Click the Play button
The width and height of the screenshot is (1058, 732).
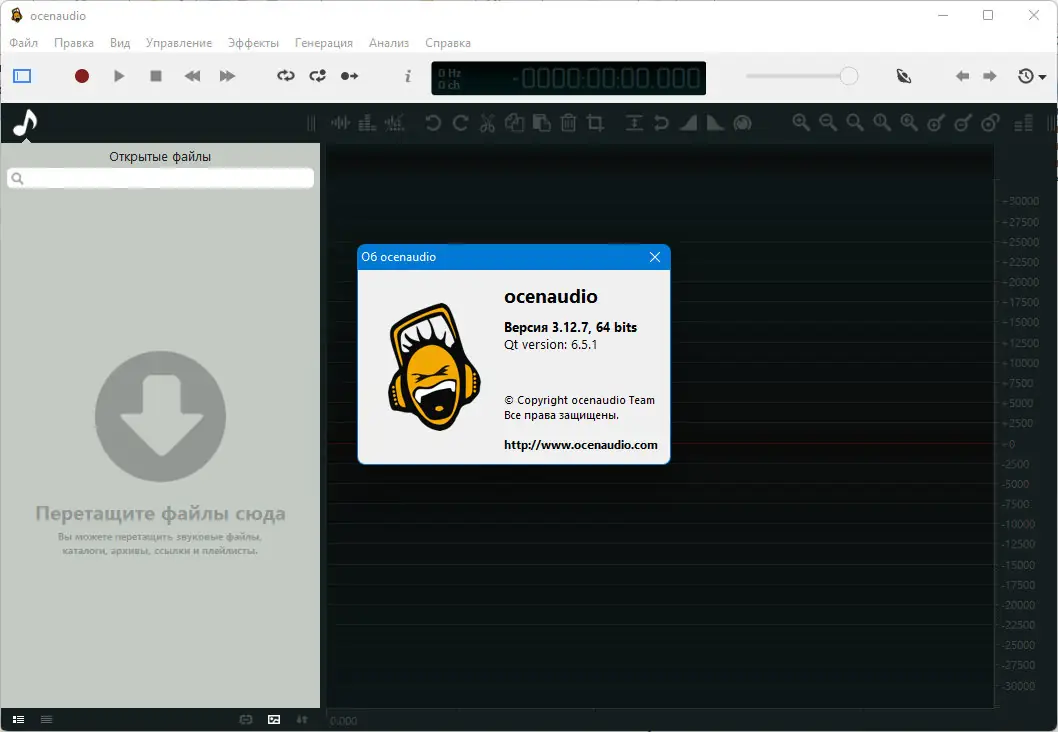(119, 76)
